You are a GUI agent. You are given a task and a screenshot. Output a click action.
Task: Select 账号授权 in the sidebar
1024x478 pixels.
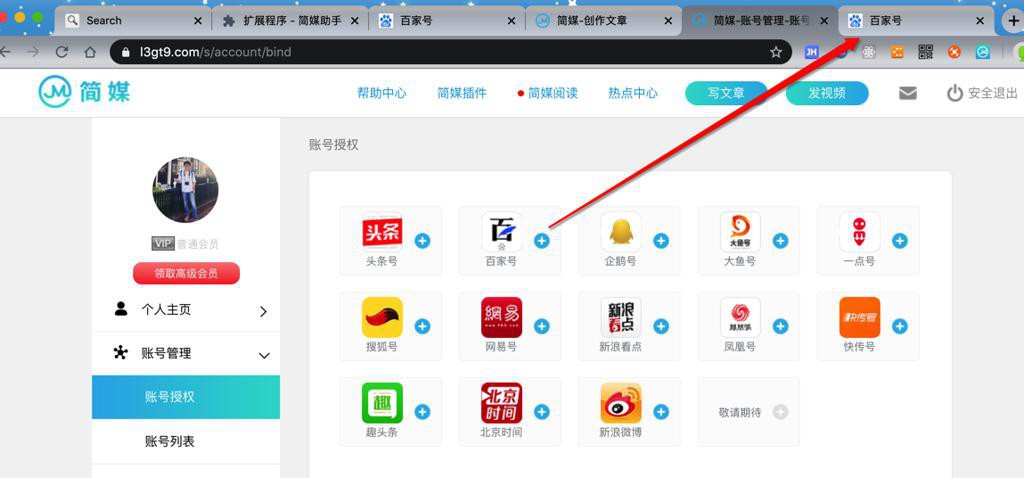point(186,397)
